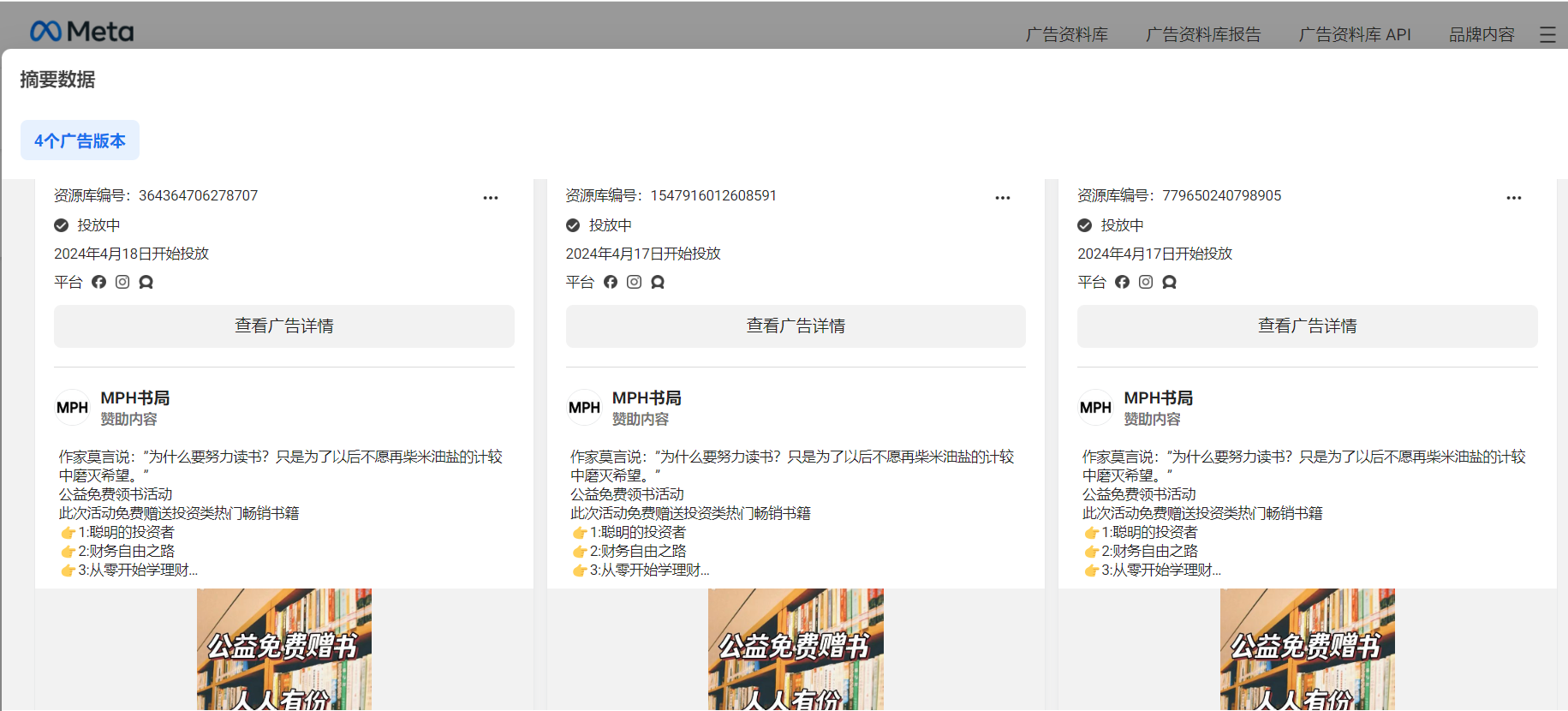
Task: Click MPH avatar on the first ad
Action: [x=73, y=408]
